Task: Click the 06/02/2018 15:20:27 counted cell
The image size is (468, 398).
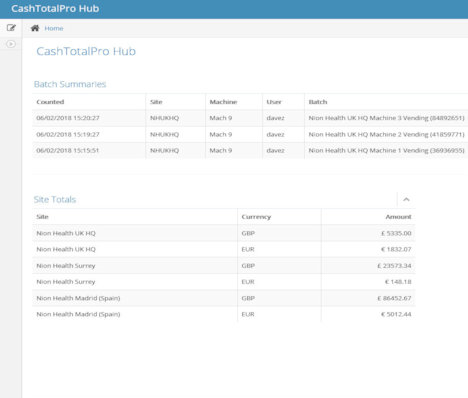Action: [x=68, y=118]
